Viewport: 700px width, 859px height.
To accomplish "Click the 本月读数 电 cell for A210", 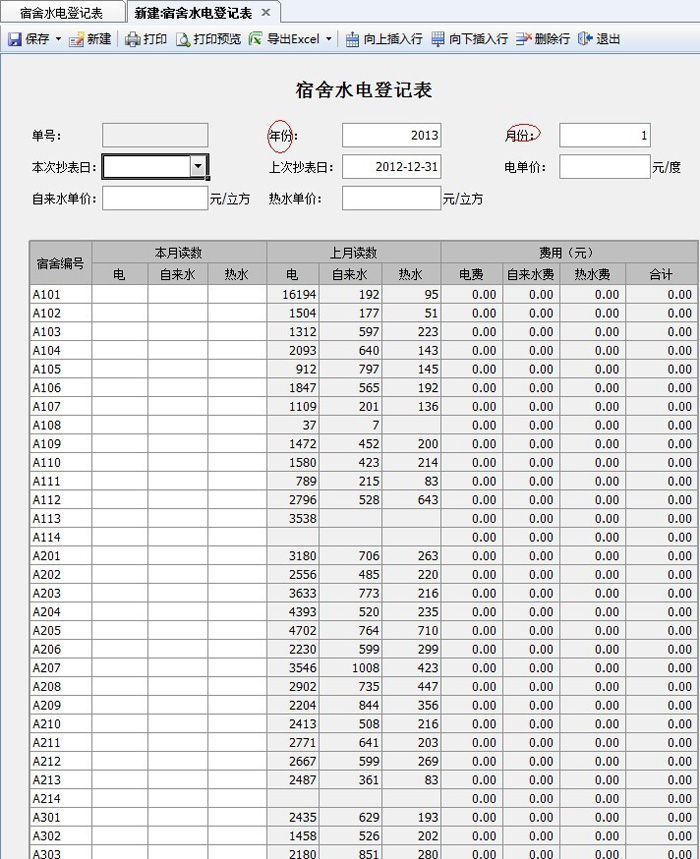I will [x=119, y=723].
